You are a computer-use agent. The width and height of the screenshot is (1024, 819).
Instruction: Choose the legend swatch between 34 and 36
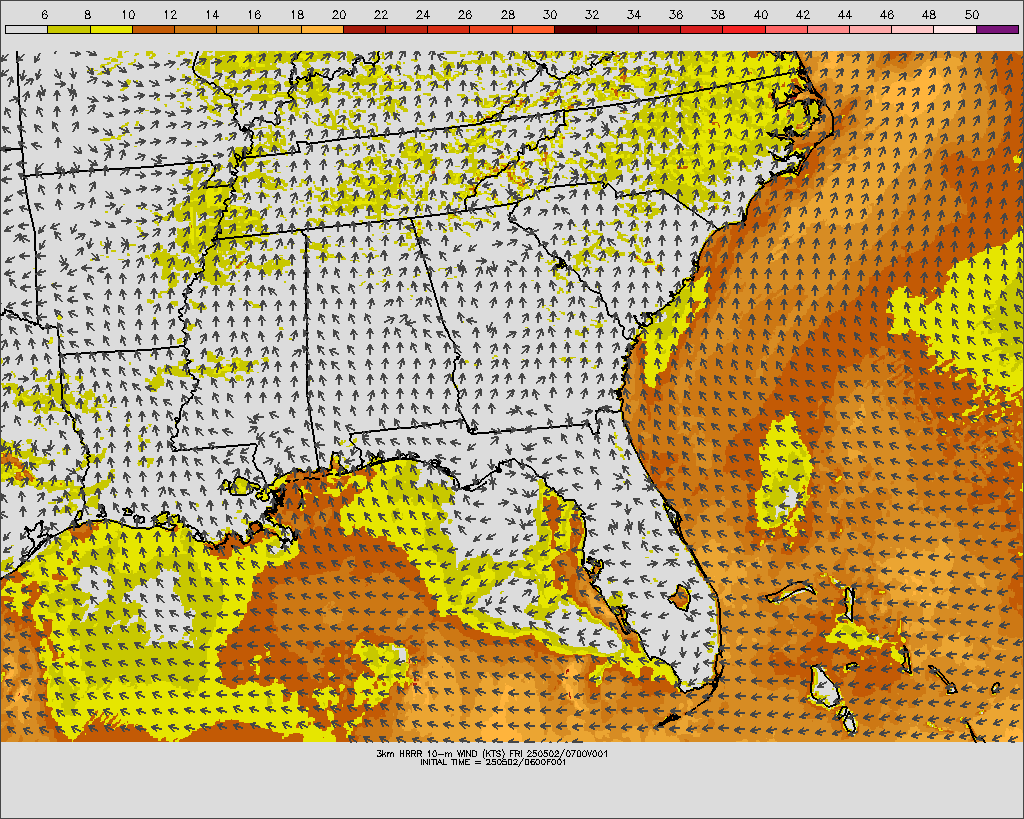click(x=660, y=29)
